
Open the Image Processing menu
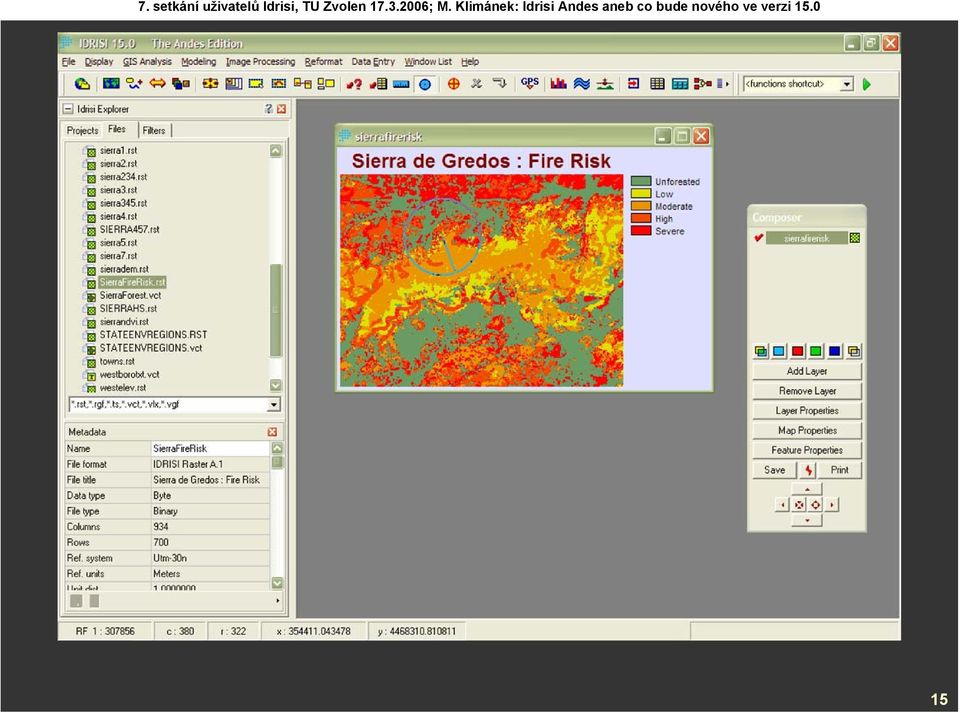[x=260, y=62]
